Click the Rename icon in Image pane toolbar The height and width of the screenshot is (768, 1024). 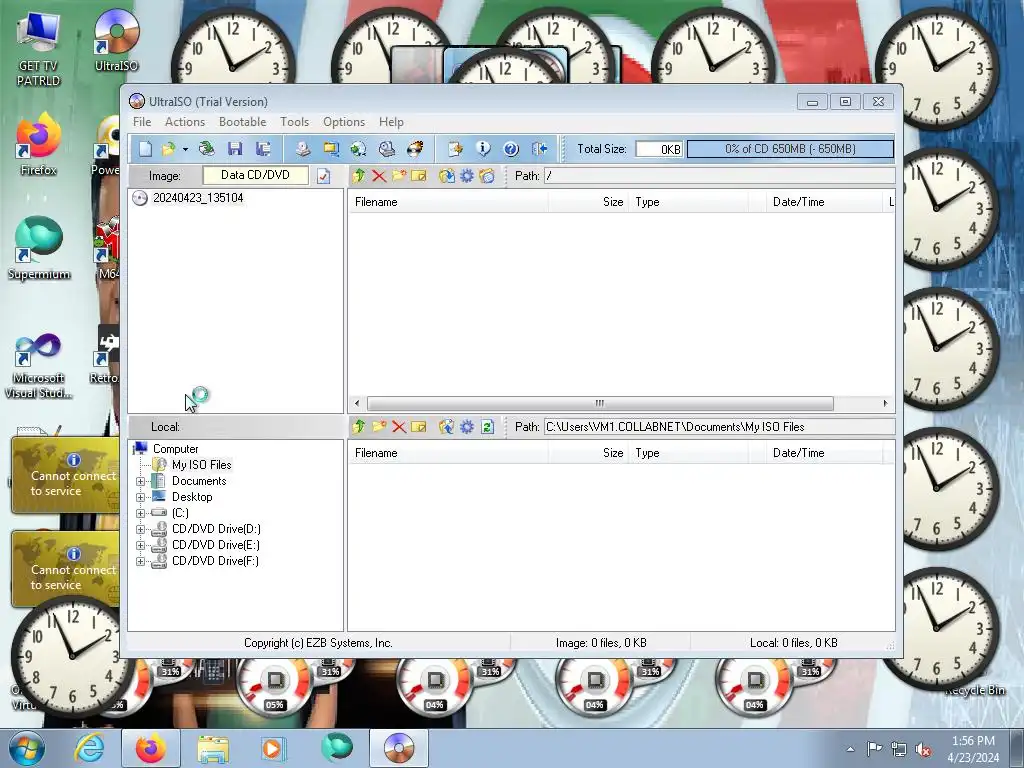419,176
